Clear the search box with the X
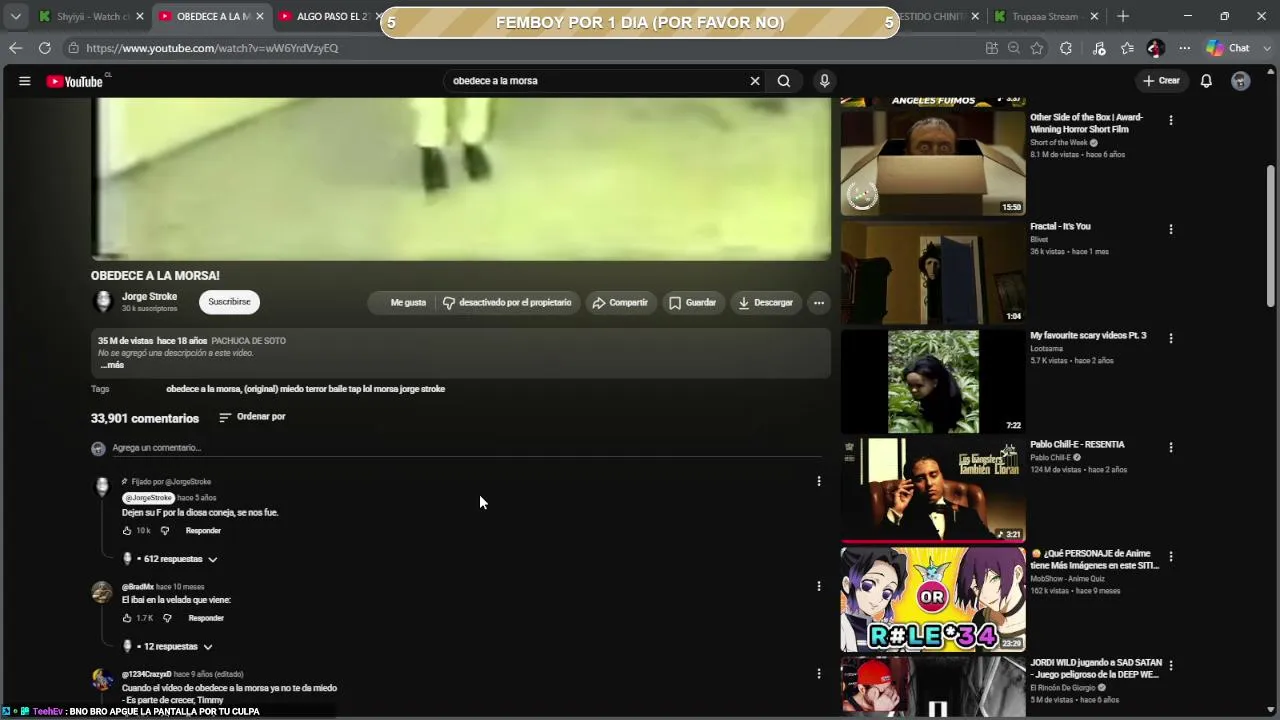The image size is (1280, 720). click(755, 81)
